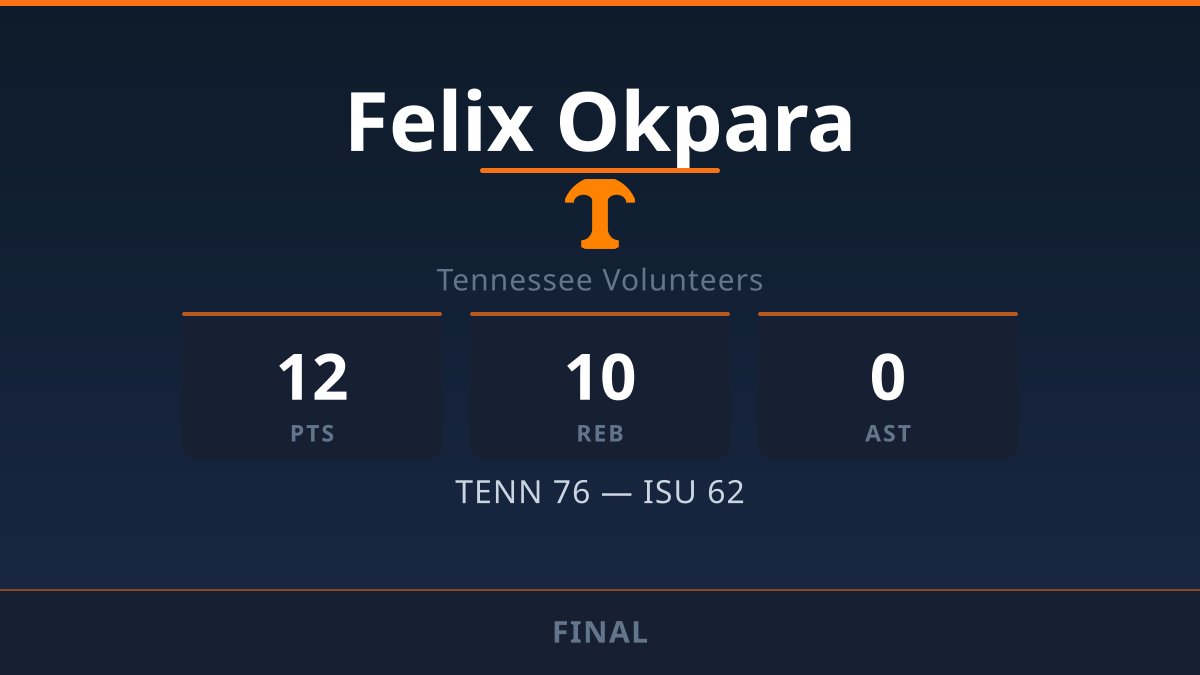Click the first name Felix in the heading
The width and height of the screenshot is (1200, 675).
pyautogui.click(x=440, y=123)
